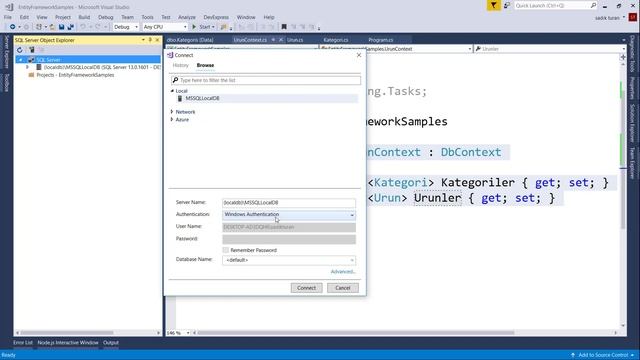The width and height of the screenshot is (640, 360).
Task: Click the editor horizontal scrollbar
Action: tap(356, 333)
